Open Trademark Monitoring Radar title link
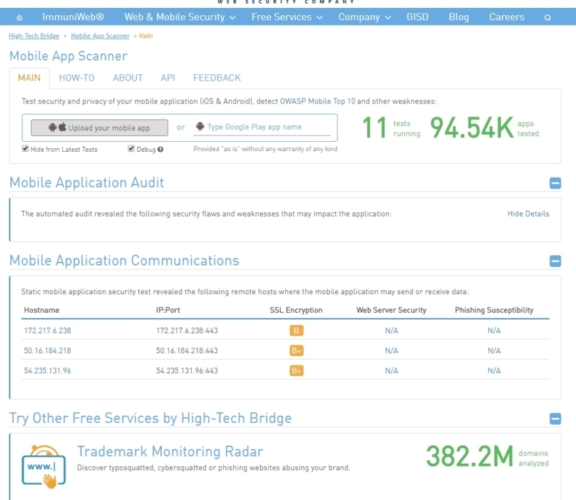Viewport: 576px width, 500px height. click(x=170, y=452)
